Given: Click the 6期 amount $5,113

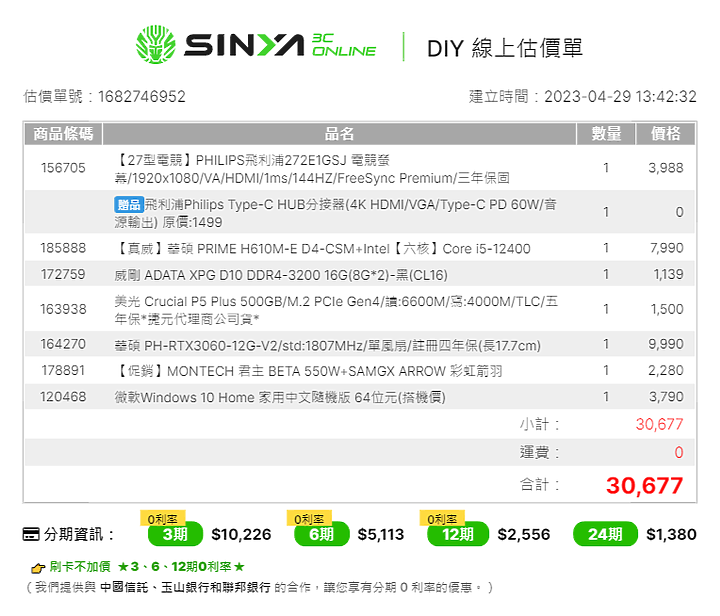Looking at the screenshot, I should click(x=381, y=534).
